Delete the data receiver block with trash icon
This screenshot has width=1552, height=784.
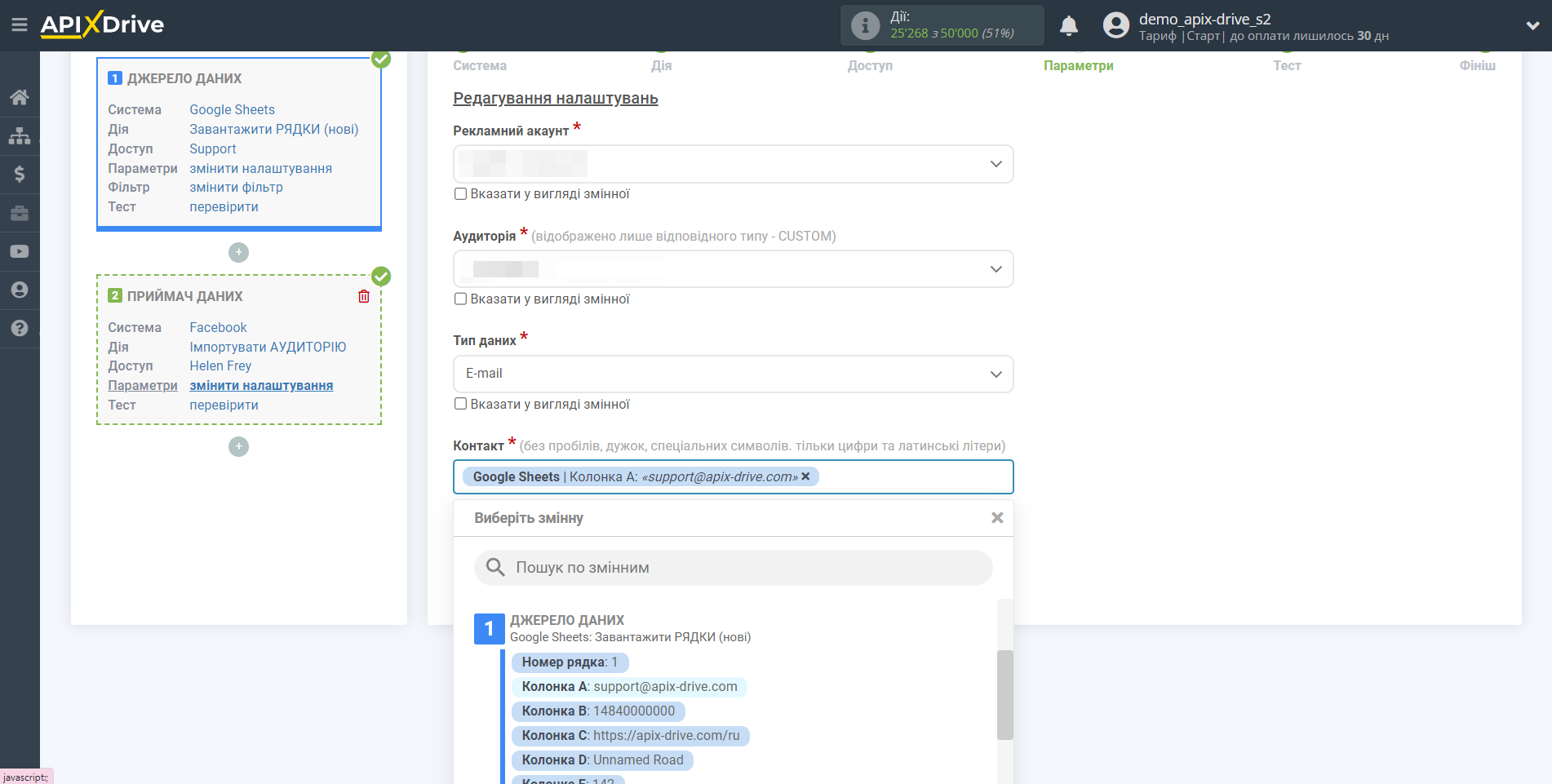coord(364,296)
